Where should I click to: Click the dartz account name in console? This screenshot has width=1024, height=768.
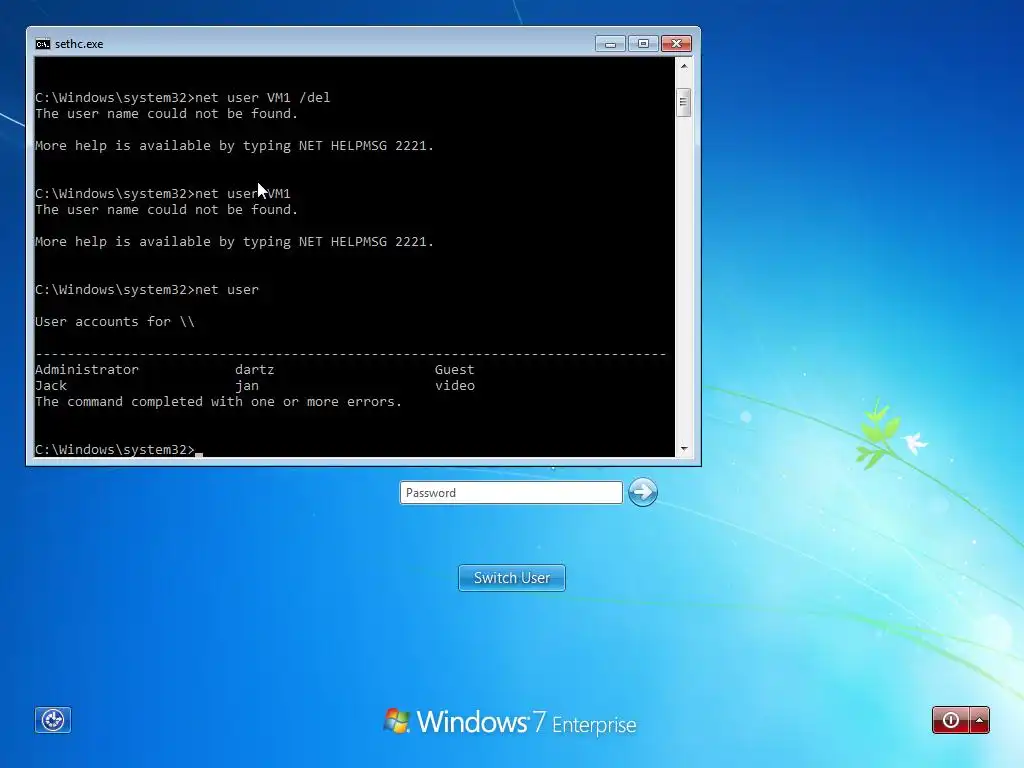255,370
